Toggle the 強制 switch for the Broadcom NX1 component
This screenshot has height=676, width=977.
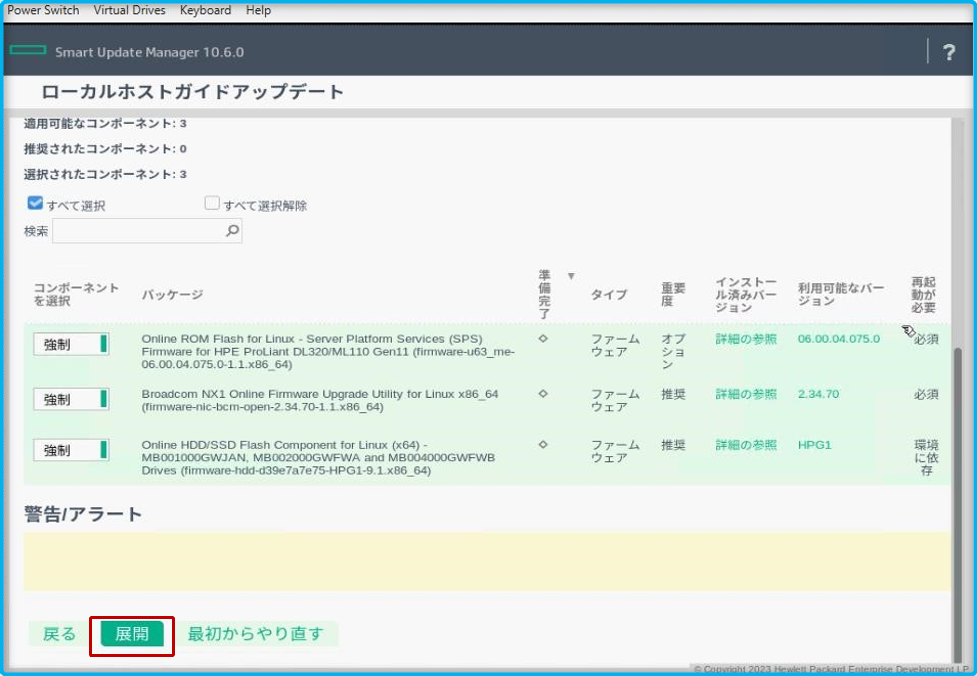[70, 398]
